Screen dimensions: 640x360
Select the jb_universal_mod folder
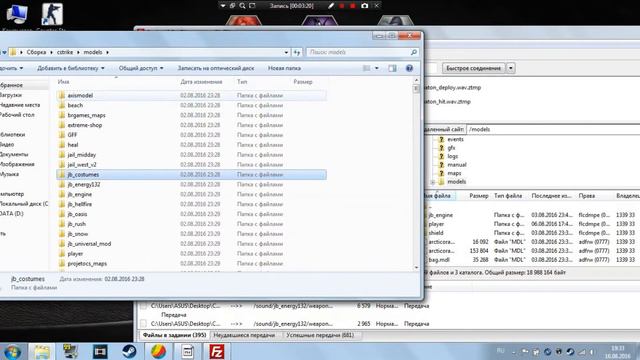[x=89, y=244]
